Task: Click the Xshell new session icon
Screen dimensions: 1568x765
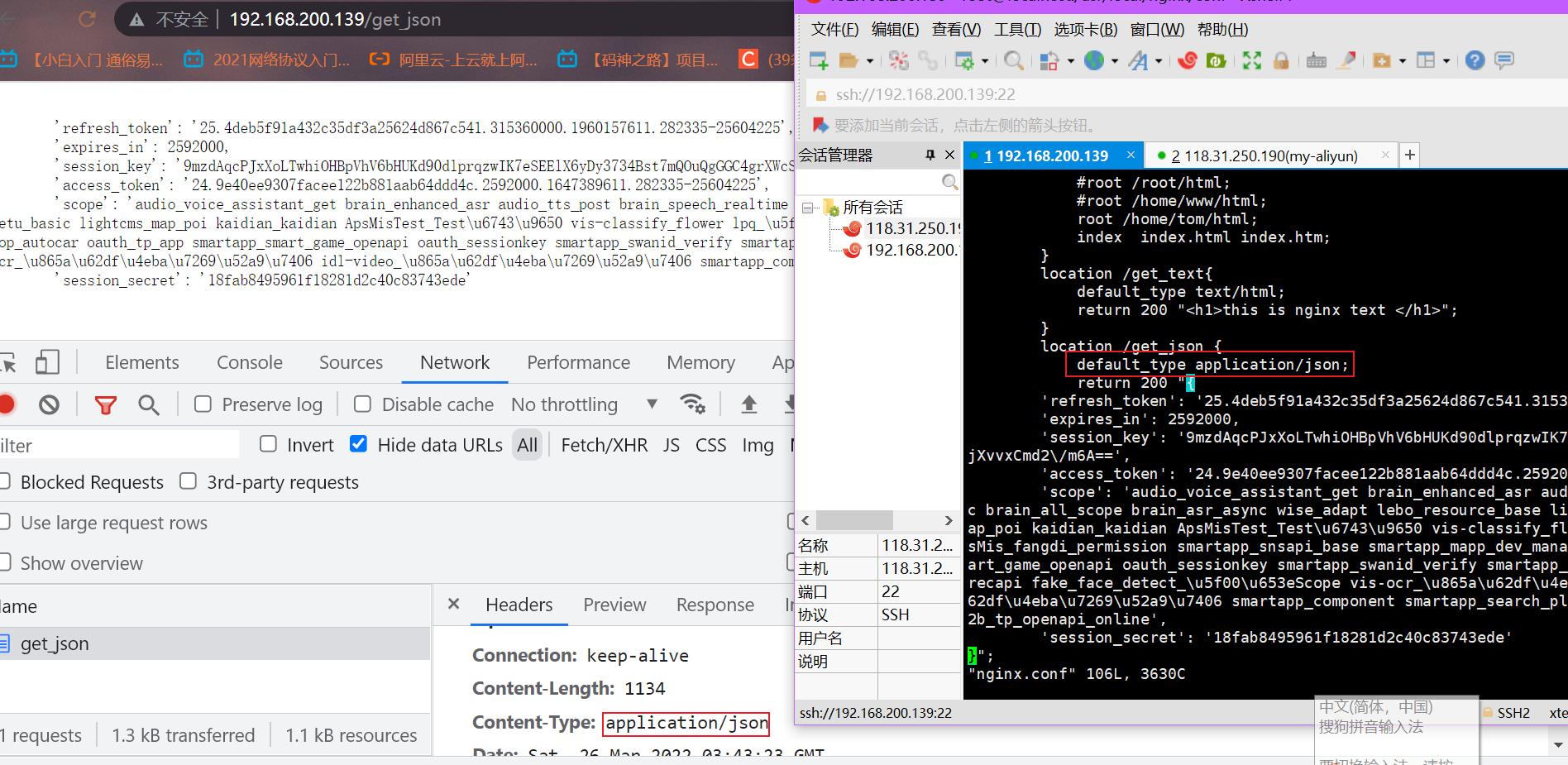Action: tap(819, 60)
